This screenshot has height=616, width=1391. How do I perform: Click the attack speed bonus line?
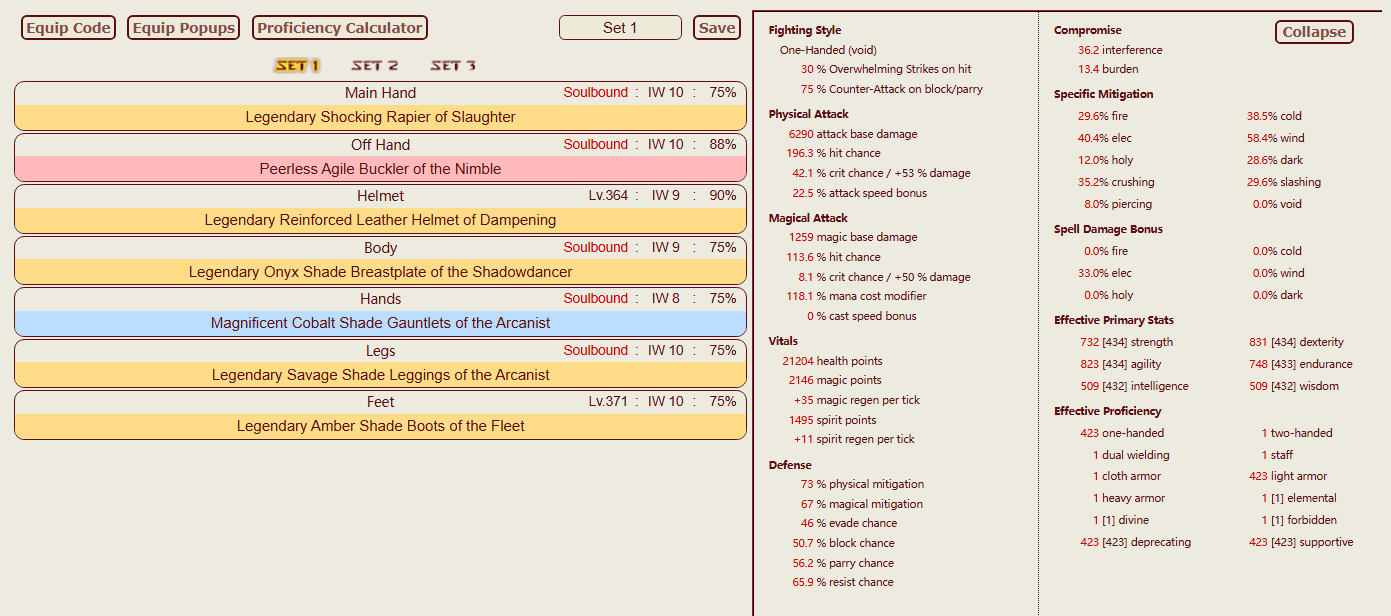[860, 193]
